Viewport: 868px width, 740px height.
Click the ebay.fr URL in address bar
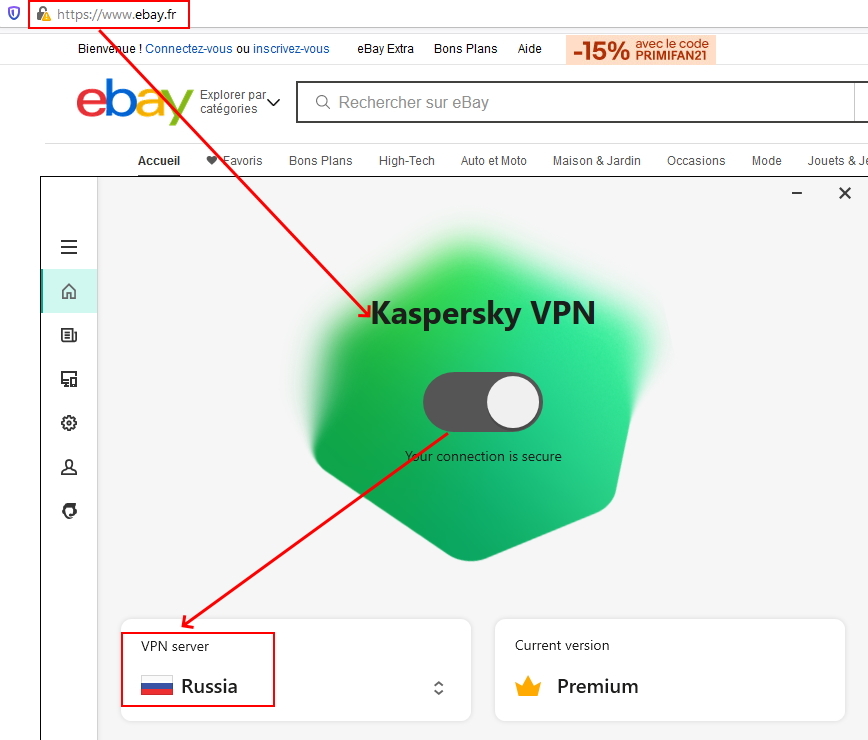pos(116,14)
